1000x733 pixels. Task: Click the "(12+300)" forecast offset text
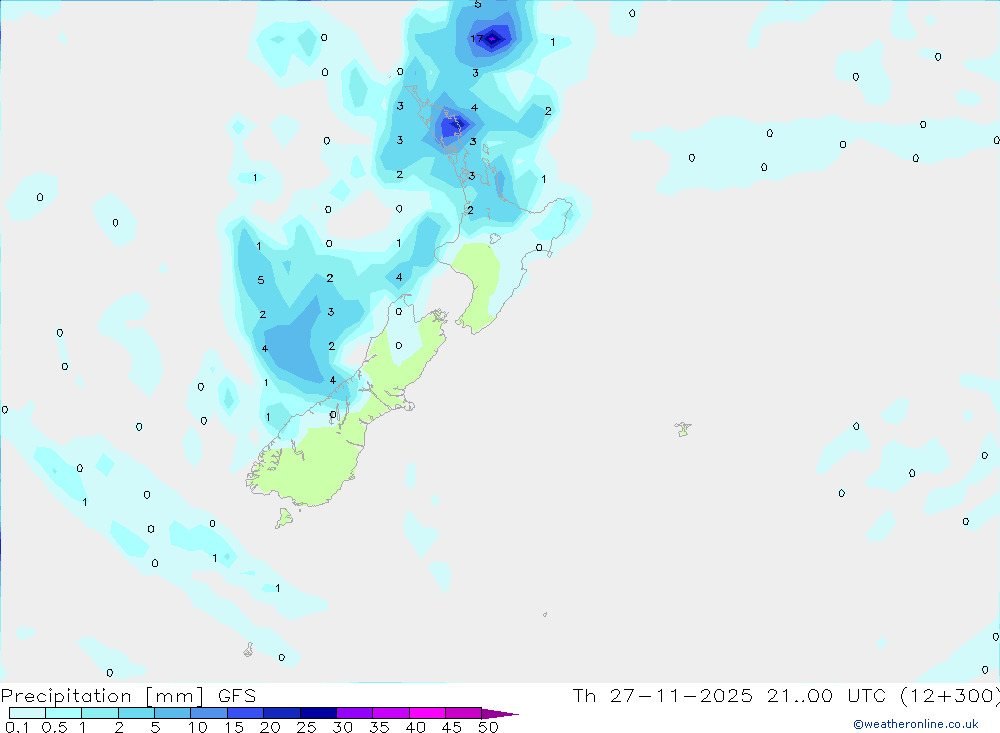tap(950, 696)
